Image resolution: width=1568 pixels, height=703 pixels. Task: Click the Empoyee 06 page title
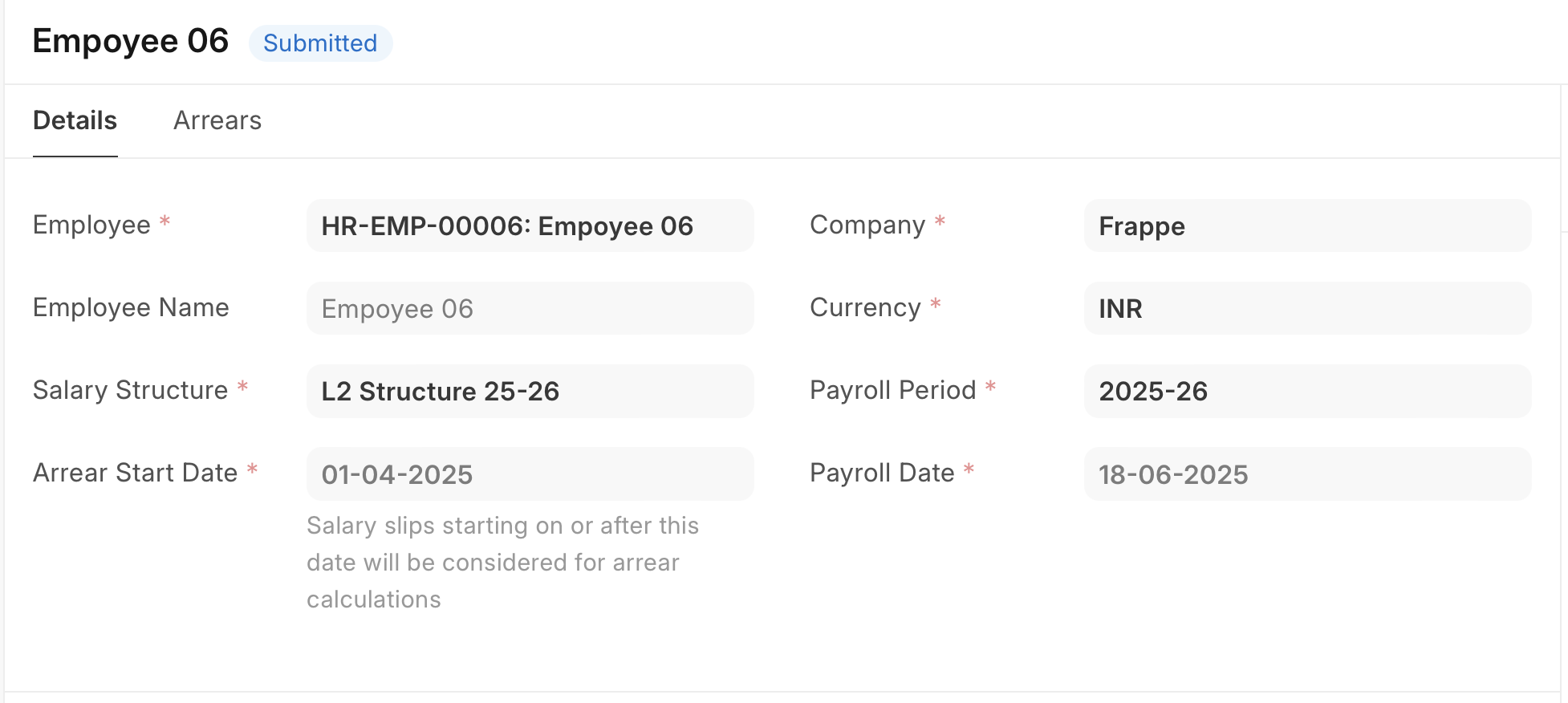coord(131,41)
